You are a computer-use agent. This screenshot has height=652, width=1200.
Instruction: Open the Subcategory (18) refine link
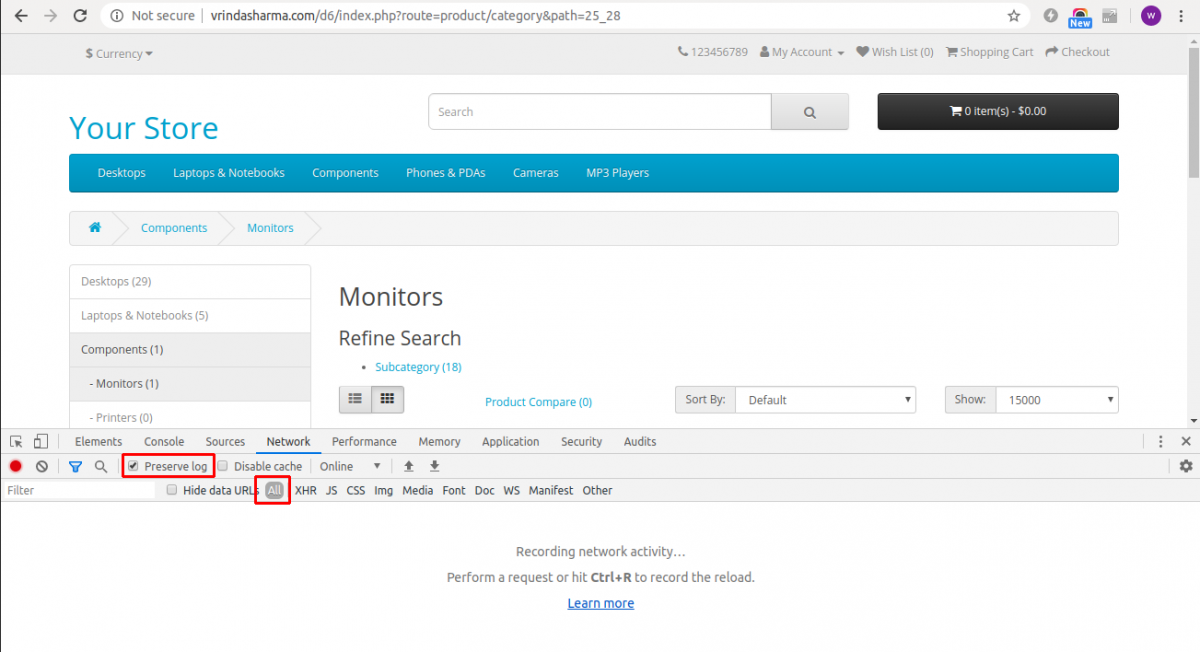click(x=418, y=367)
